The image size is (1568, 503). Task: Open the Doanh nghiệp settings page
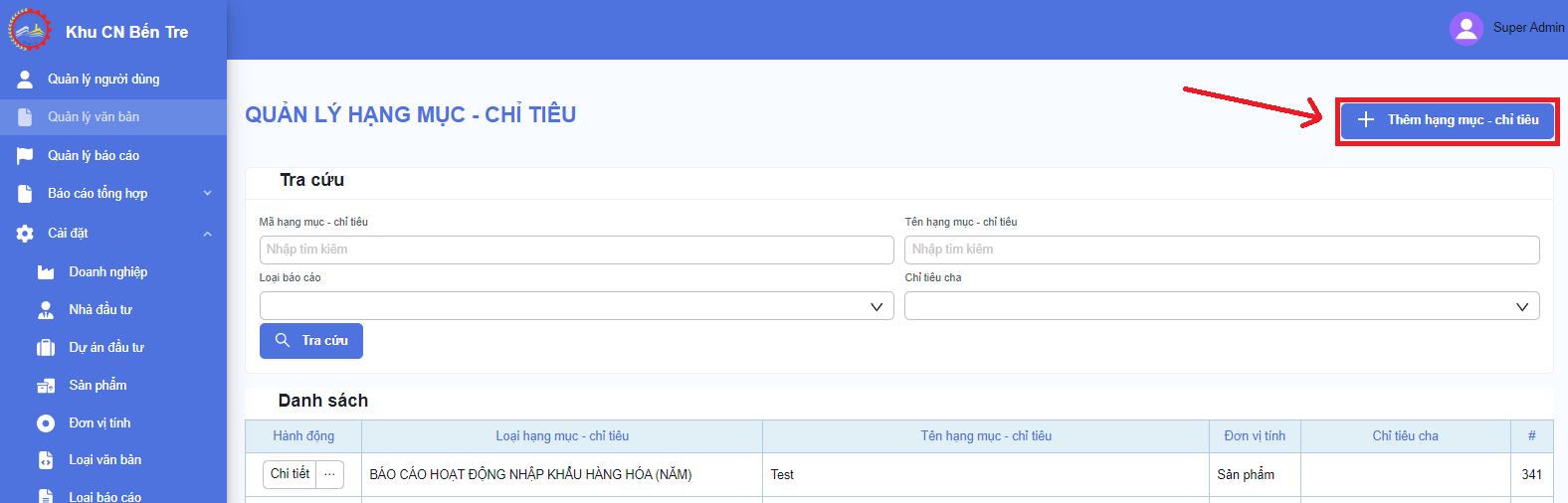coord(113,272)
